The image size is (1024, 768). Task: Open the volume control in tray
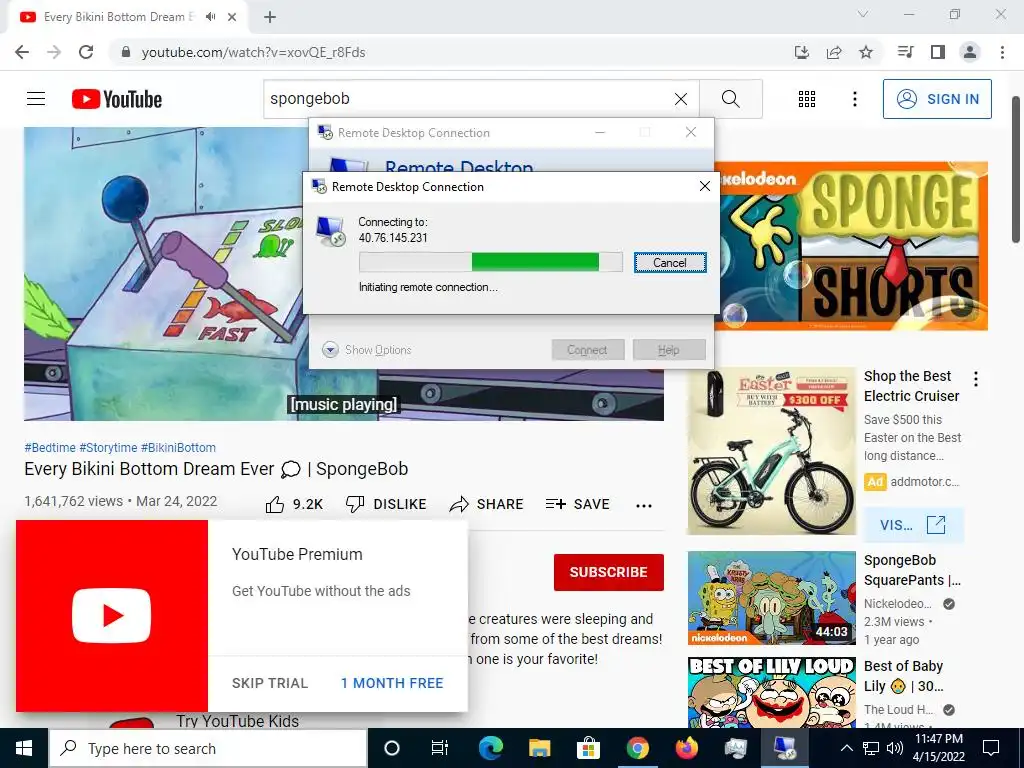coord(895,748)
